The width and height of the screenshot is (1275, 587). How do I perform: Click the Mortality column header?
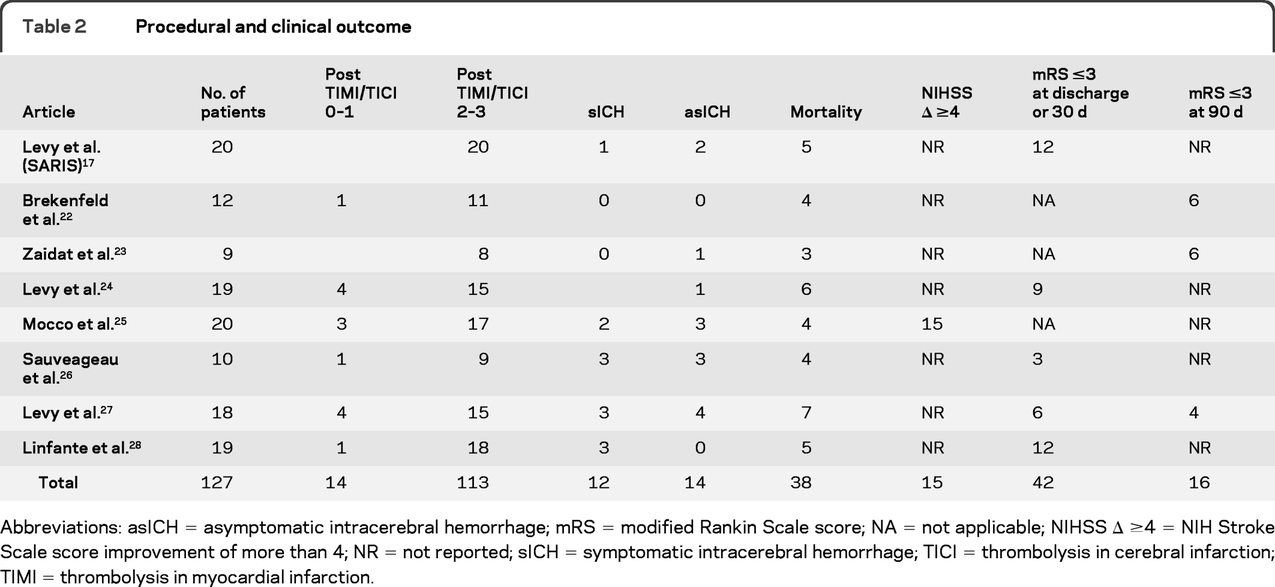pyautogui.click(x=825, y=112)
